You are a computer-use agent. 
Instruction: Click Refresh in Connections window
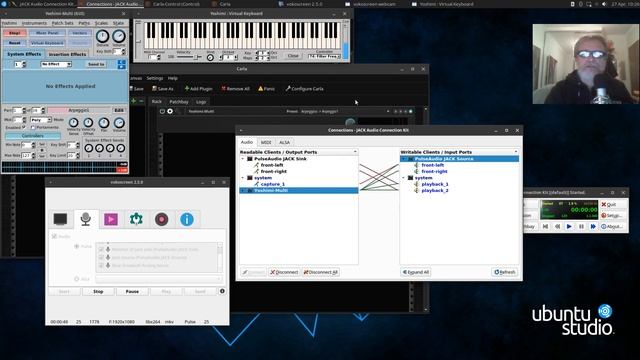point(505,272)
